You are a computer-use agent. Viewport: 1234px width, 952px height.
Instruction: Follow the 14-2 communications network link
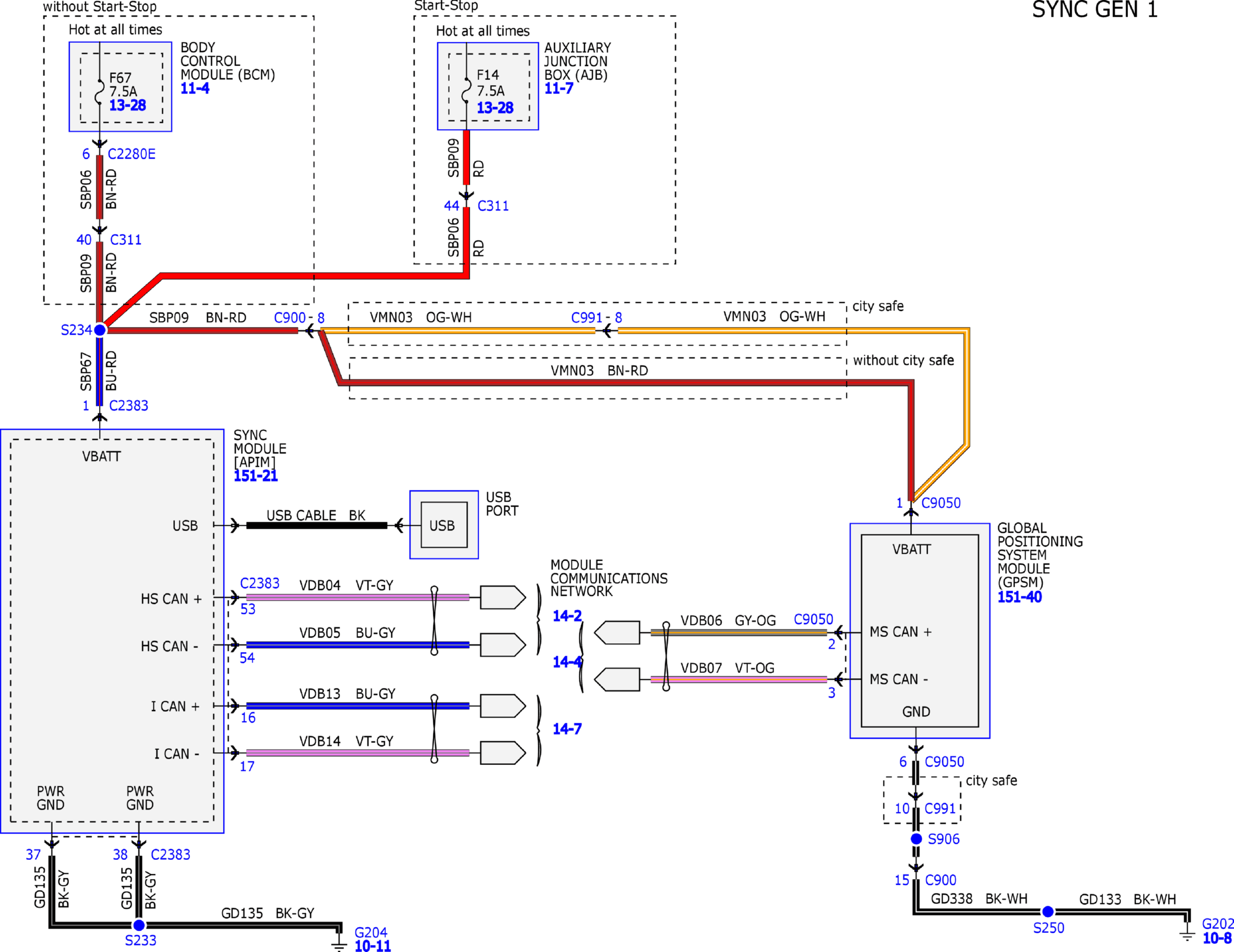point(567,616)
